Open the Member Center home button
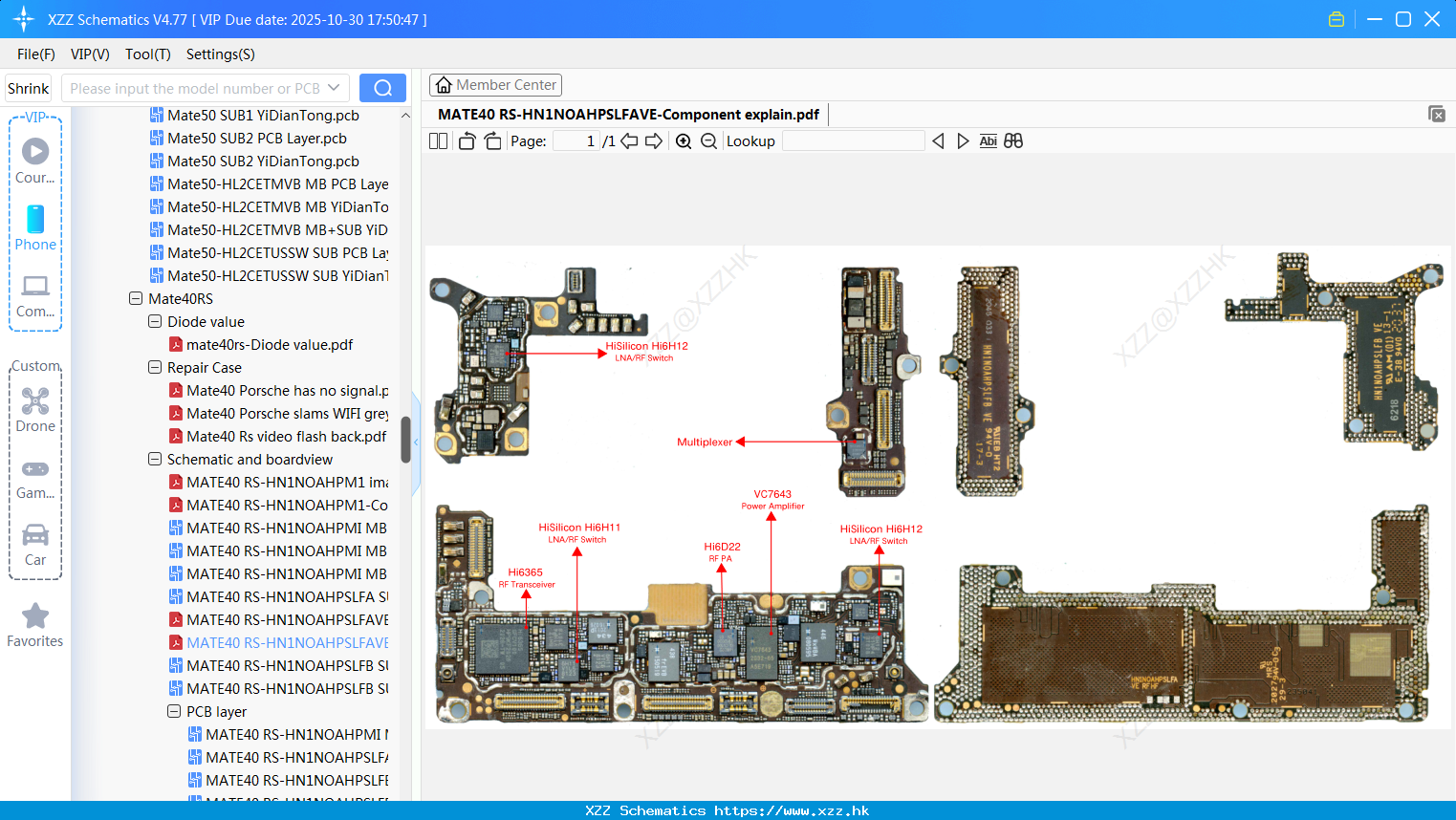The width and height of the screenshot is (1456, 820). pyautogui.click(x=495, y=85)
